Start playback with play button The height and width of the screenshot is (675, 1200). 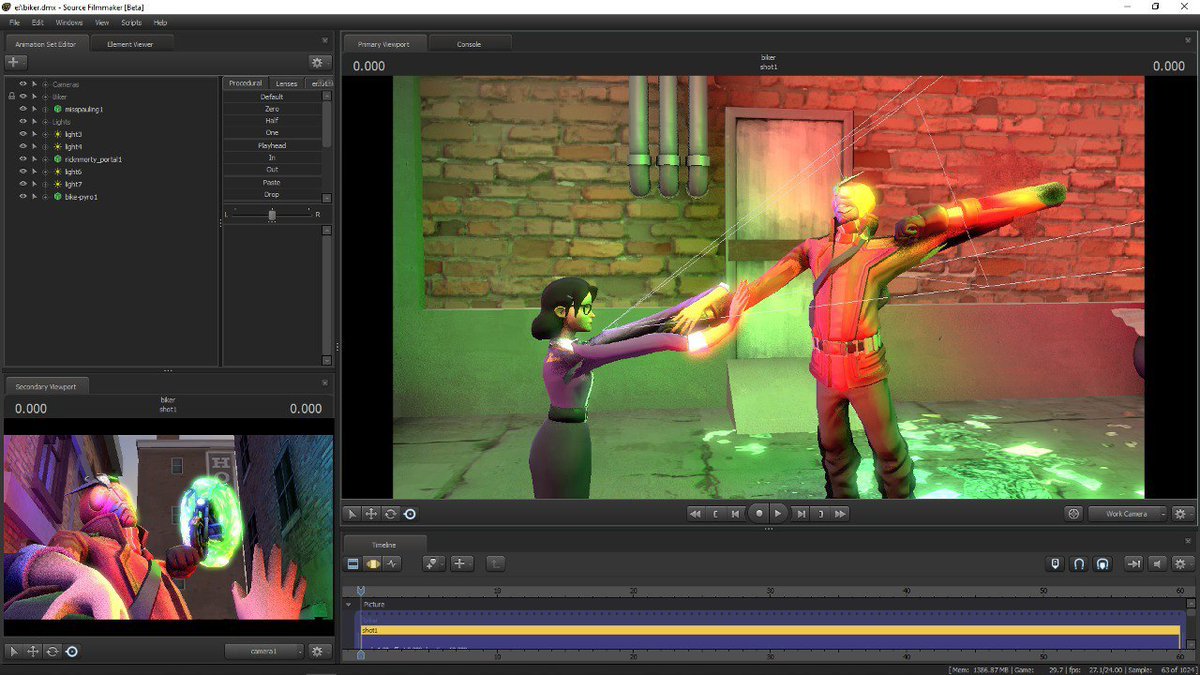coord(779,513)
